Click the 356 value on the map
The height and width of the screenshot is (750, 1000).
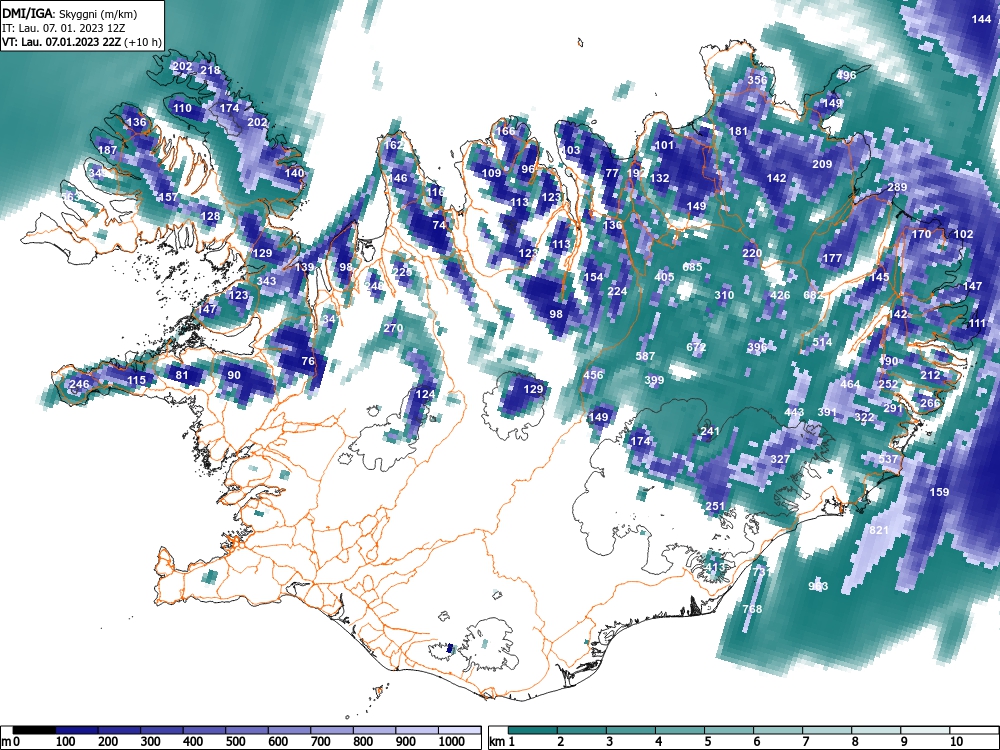pyautogui.click(x=757, y=80)
